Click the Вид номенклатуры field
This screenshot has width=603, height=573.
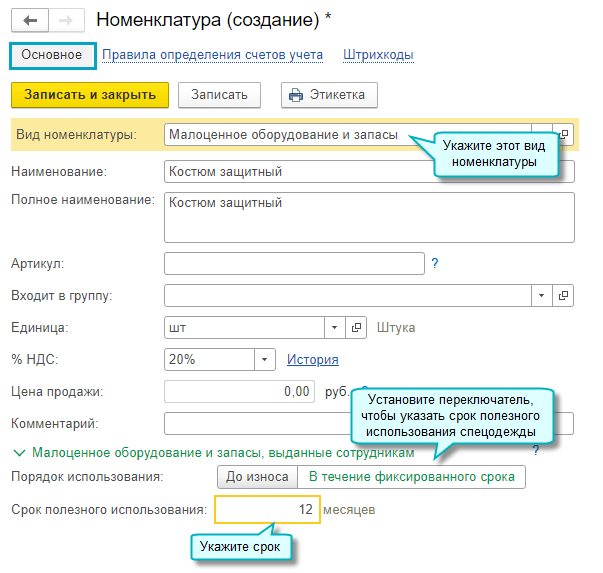click(x=348, y=135)
